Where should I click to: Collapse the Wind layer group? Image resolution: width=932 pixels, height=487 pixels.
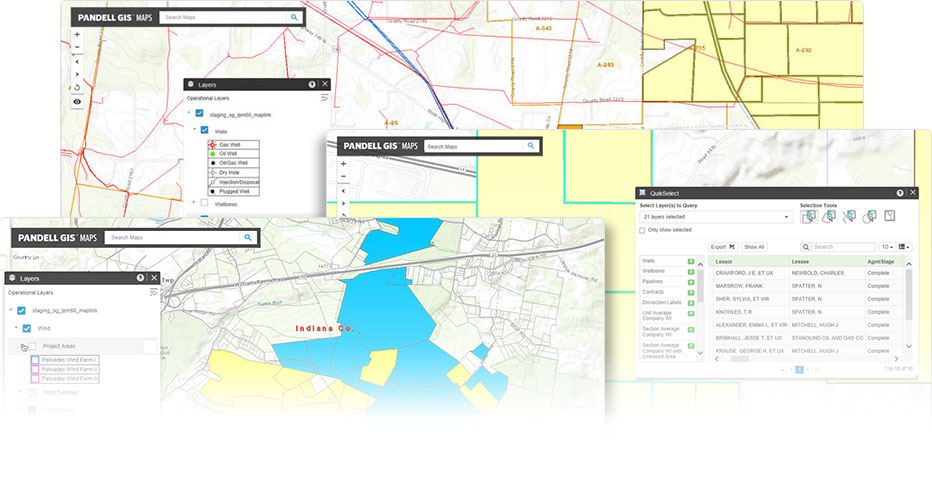(x=16, y=328)
